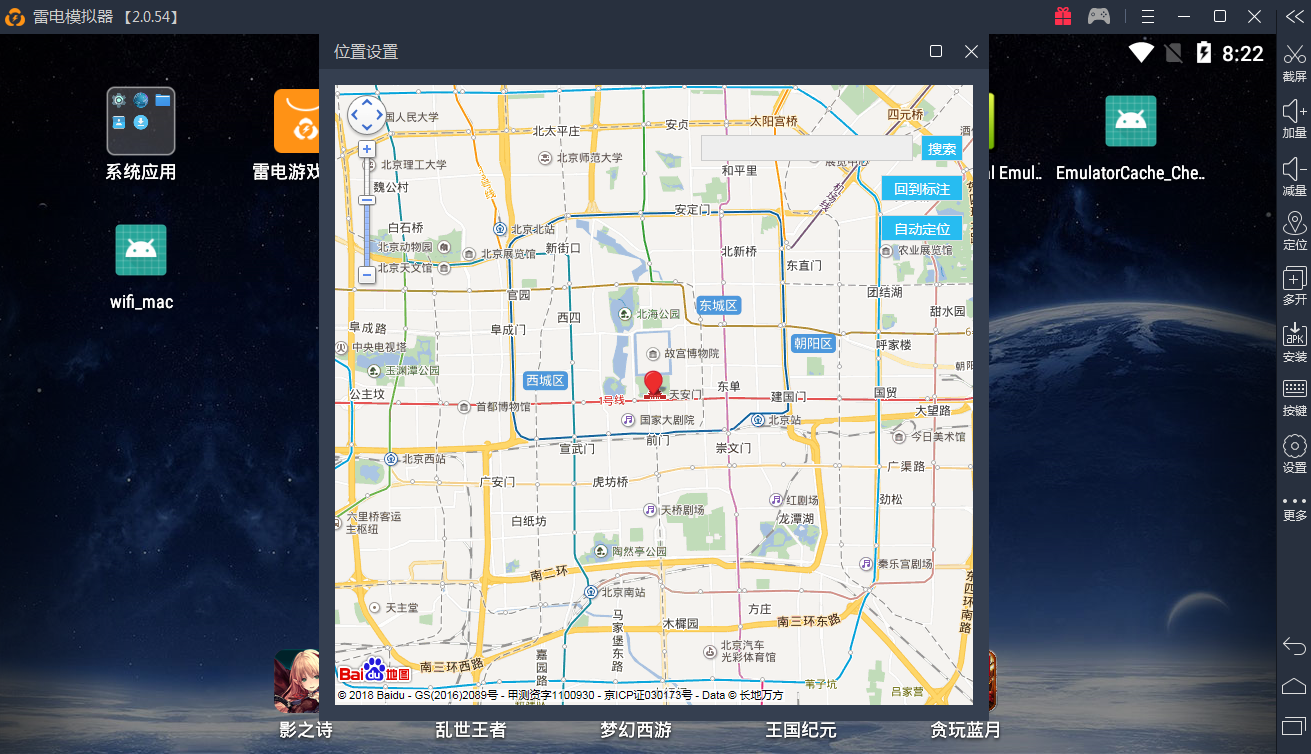Tap the Android recent apps button

[x=1294, y=725]
